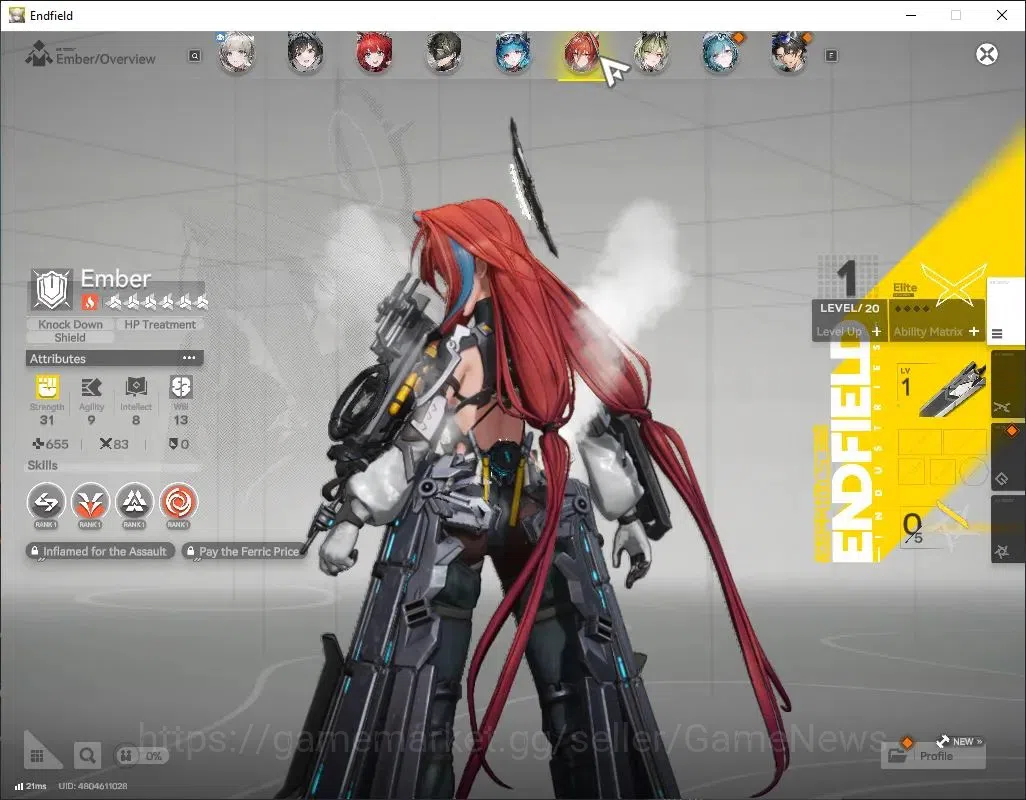
Task: Select the green-haired operator portrait
Action: [651, 54]
